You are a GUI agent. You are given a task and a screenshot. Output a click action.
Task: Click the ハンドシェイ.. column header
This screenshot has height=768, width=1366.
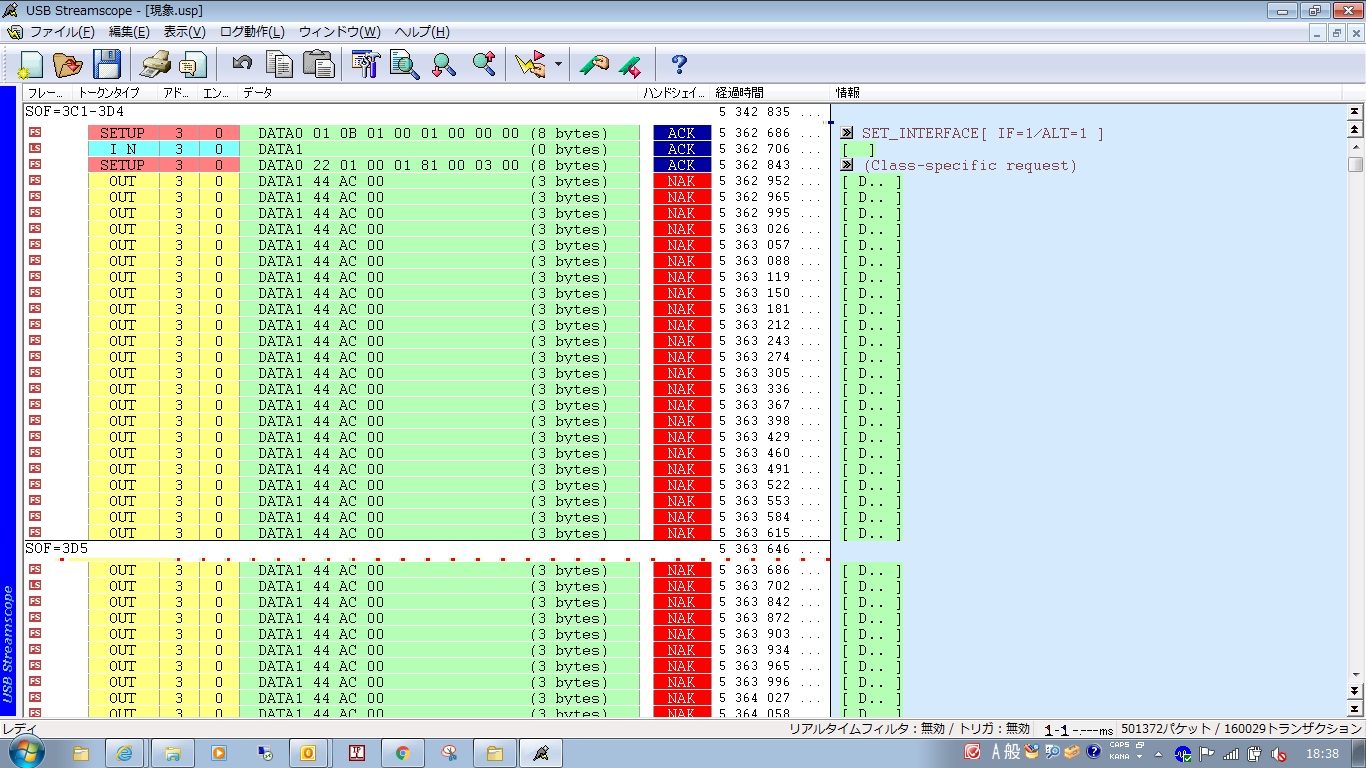click(x=675, y=93)
